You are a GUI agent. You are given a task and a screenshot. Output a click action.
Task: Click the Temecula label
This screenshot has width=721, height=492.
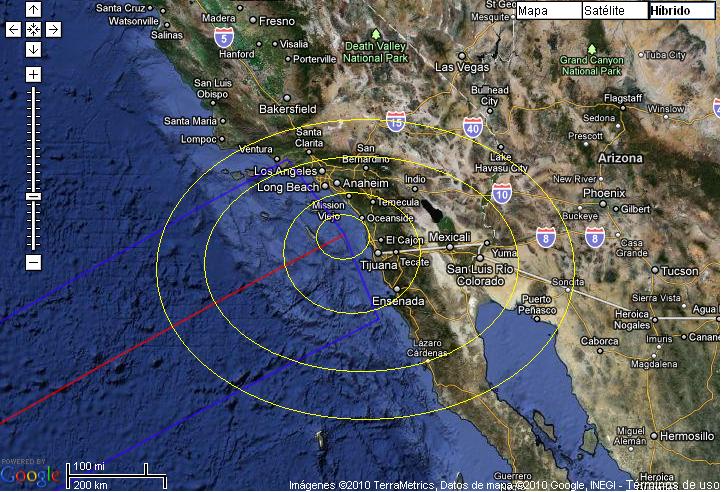398,202
